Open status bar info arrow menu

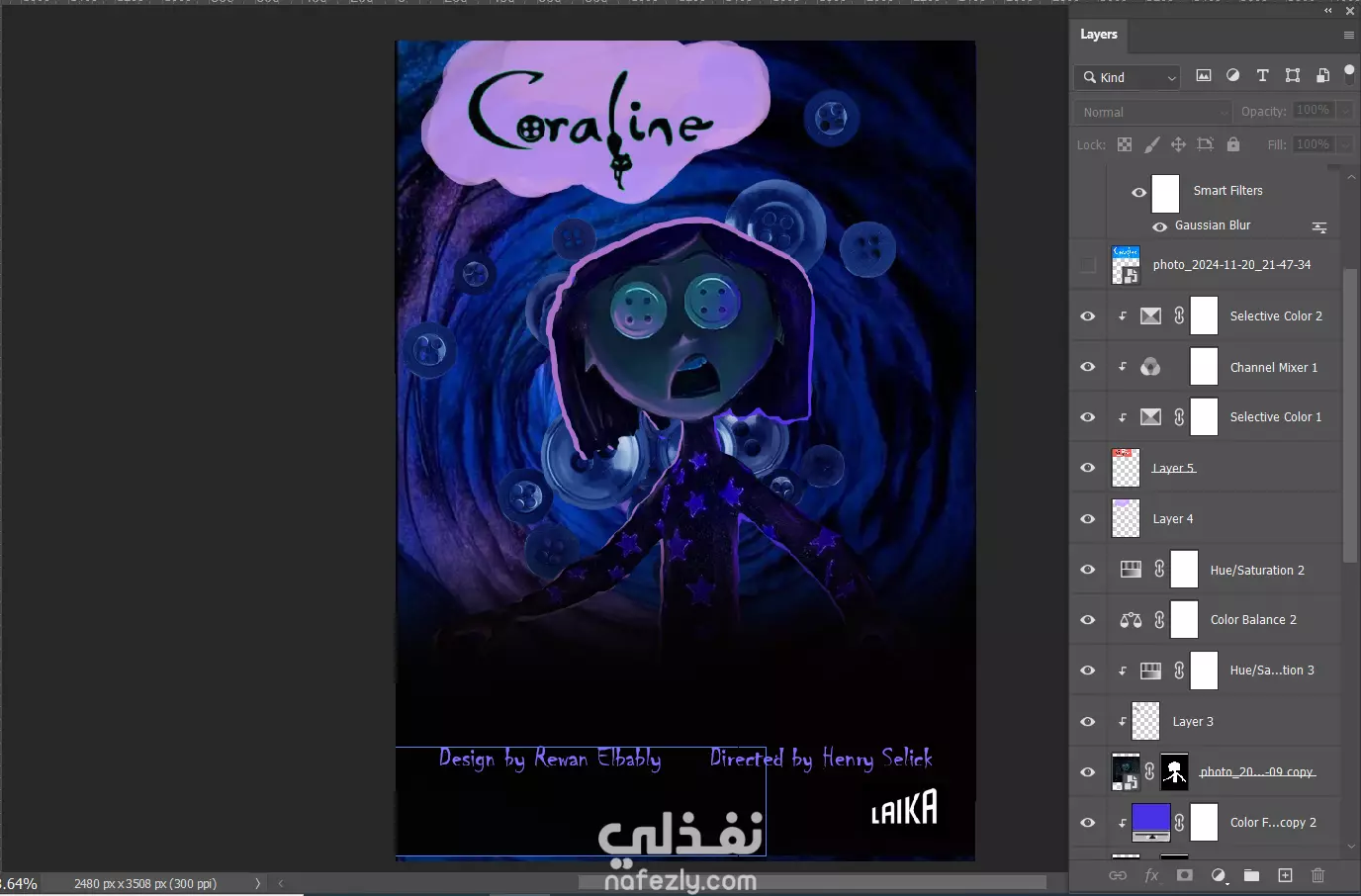pos(258,883)
